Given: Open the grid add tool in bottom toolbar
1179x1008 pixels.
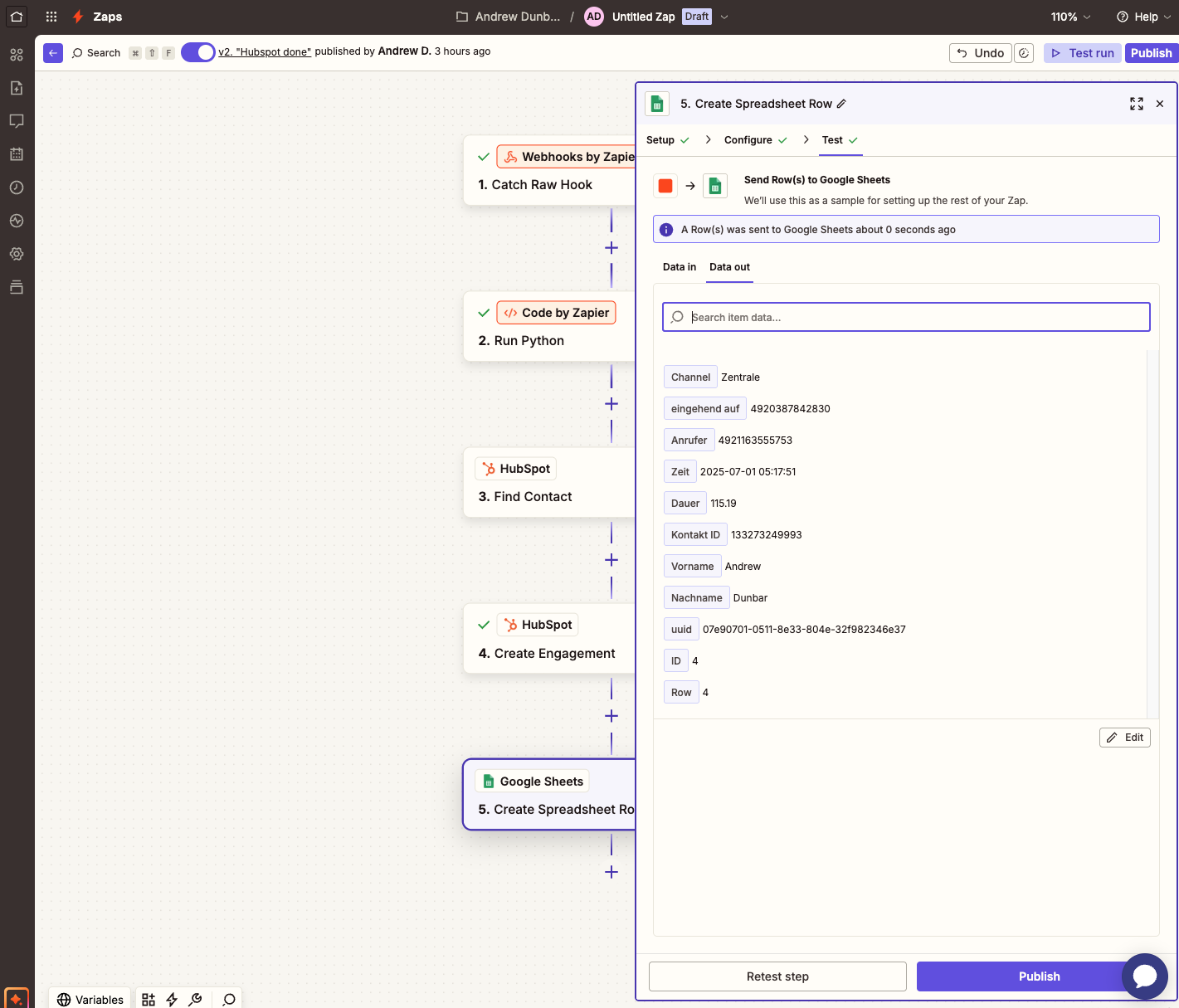Looking at the screenshot, I should point(149,1000).
